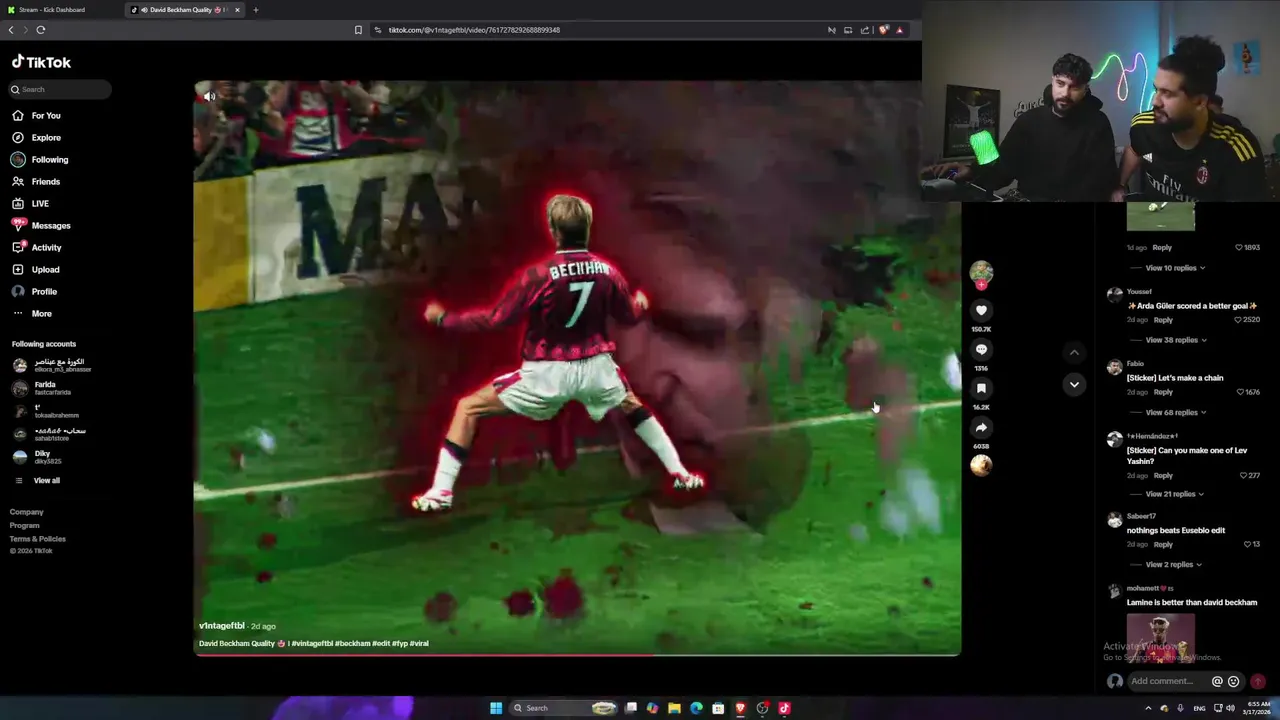Open the emoji picker in comment box
1280x720 pixels.
[1233, 682]
